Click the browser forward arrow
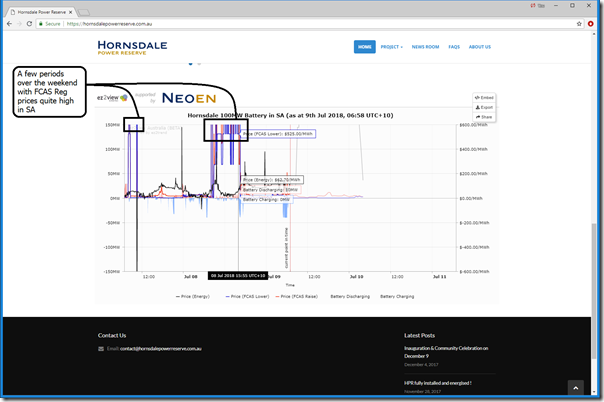 tap(19, 24)
